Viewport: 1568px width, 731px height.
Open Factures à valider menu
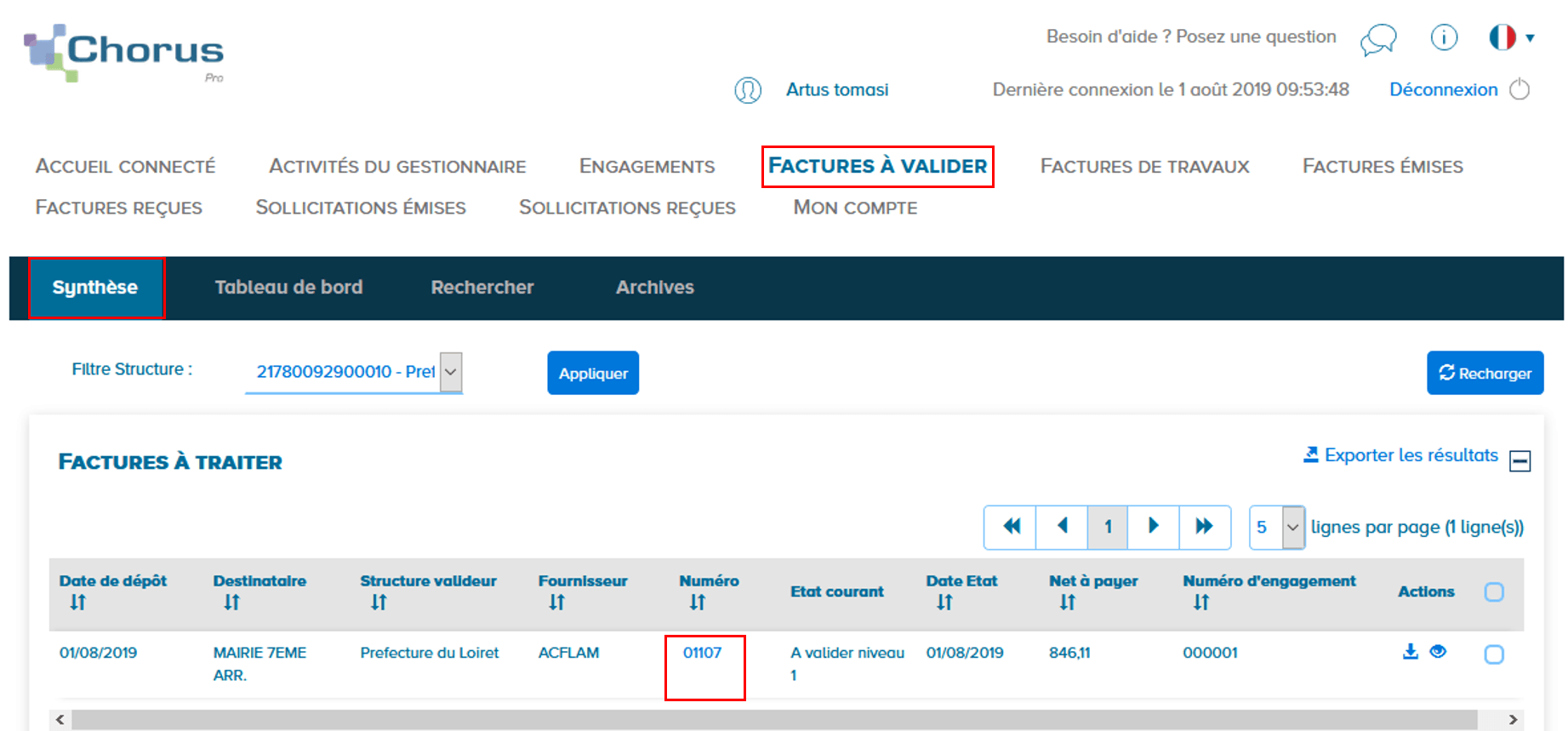[x=877, y=166]
